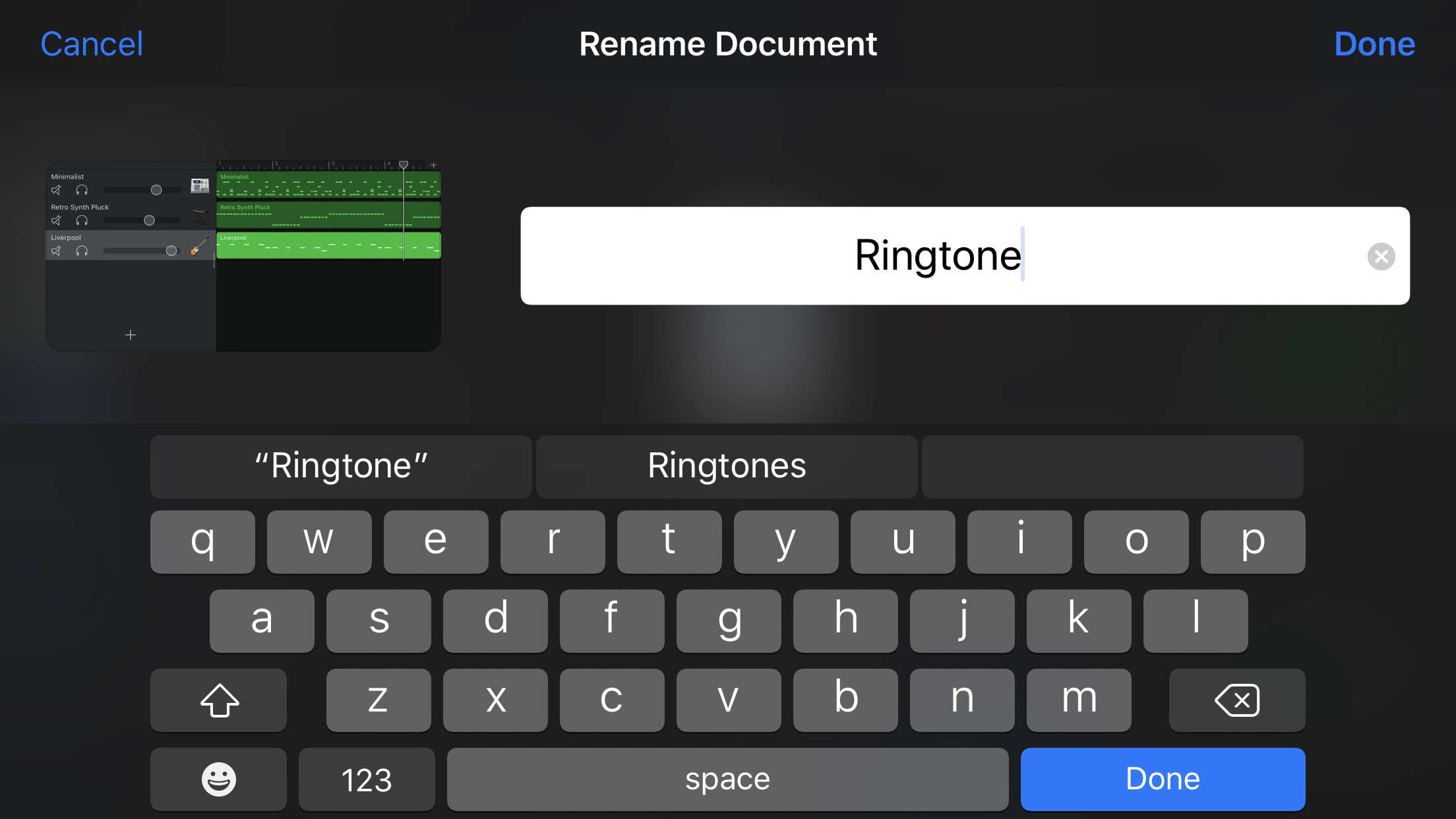Tap the g key
This screenshot has width=1456, height=819.
tap(729, 621)
